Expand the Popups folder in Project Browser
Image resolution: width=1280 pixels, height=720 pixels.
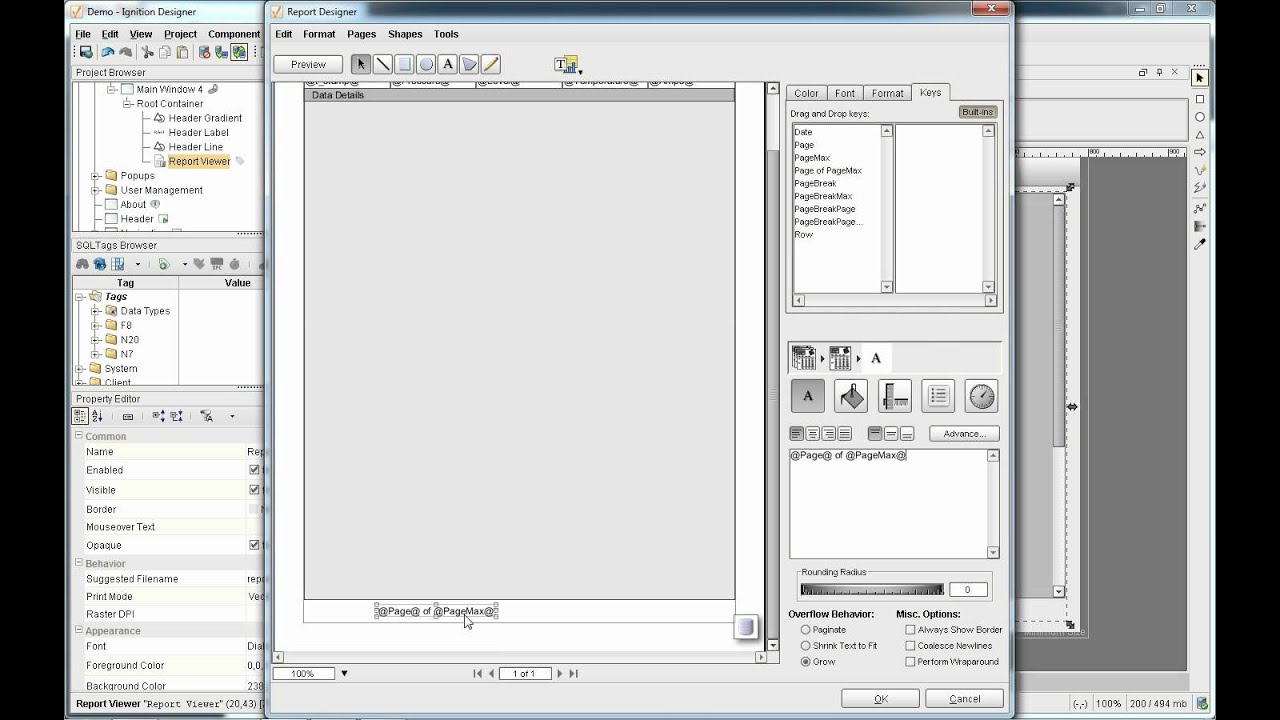[96, 176]
